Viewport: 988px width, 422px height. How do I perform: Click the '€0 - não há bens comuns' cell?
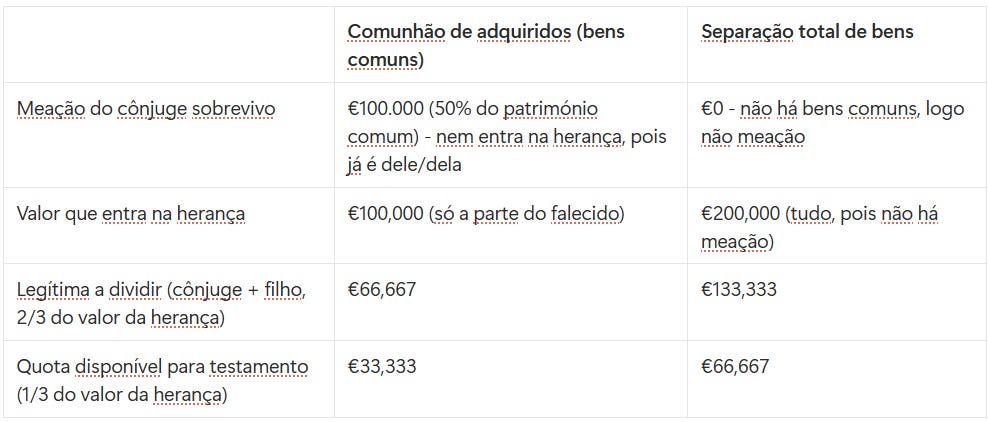point(832,123)
